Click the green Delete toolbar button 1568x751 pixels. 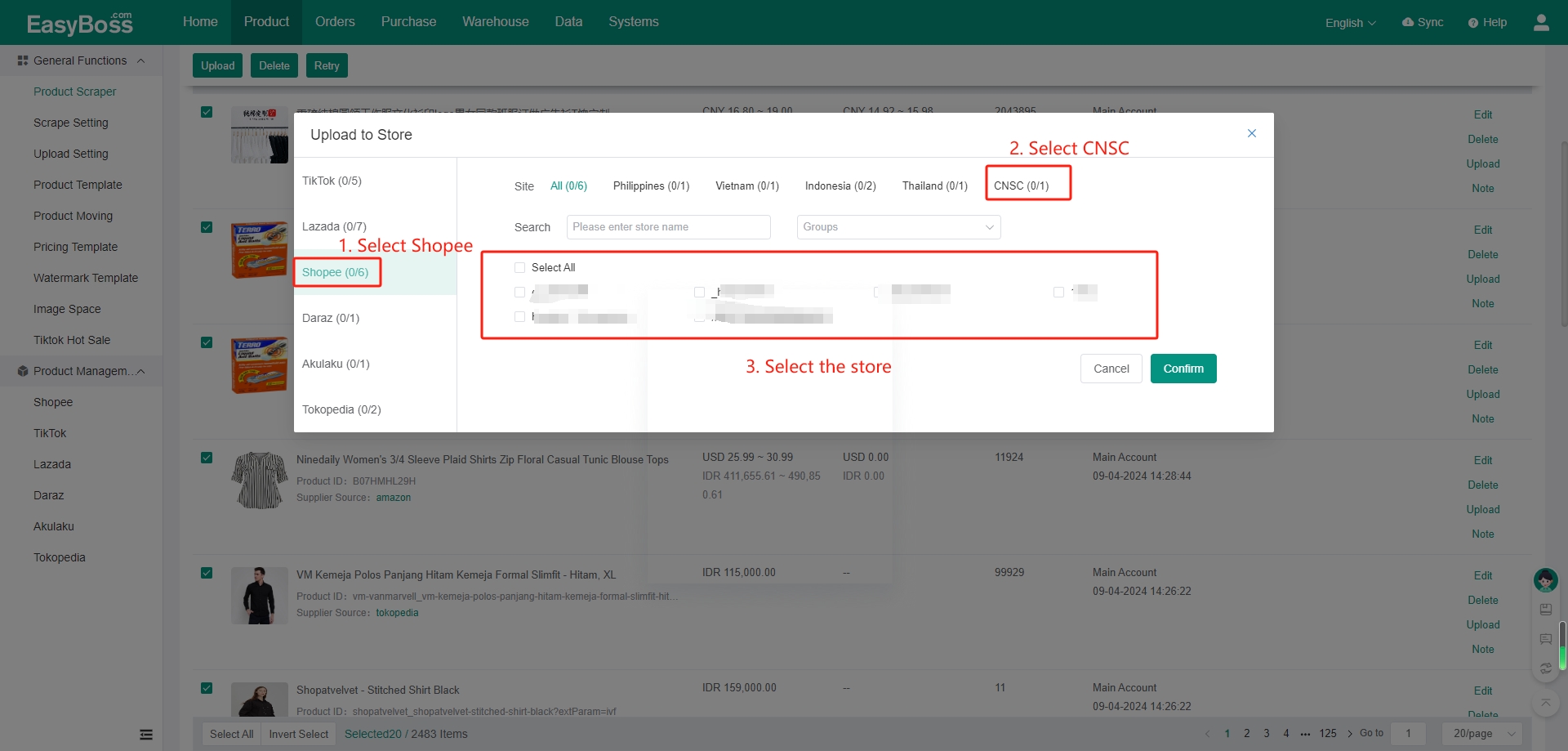point(274,65)
